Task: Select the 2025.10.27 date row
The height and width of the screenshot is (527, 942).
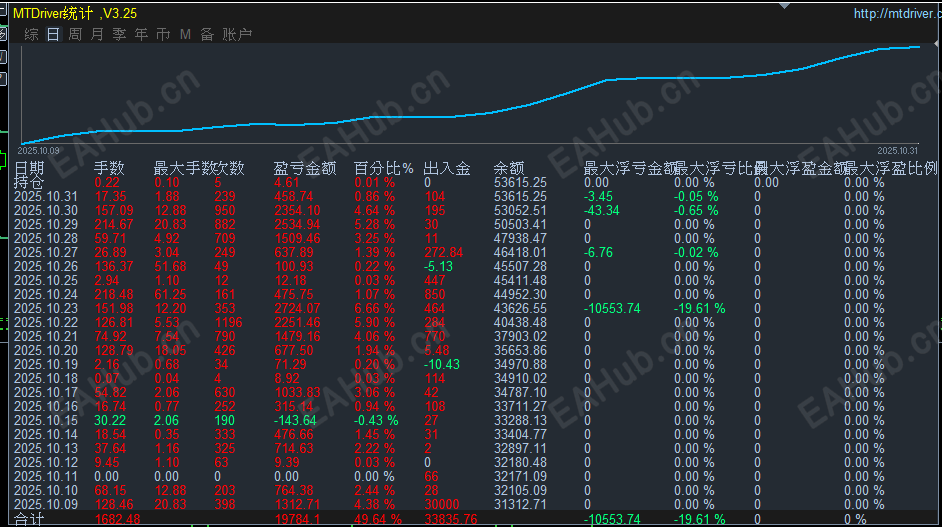Action: click(x=46, y=252)
